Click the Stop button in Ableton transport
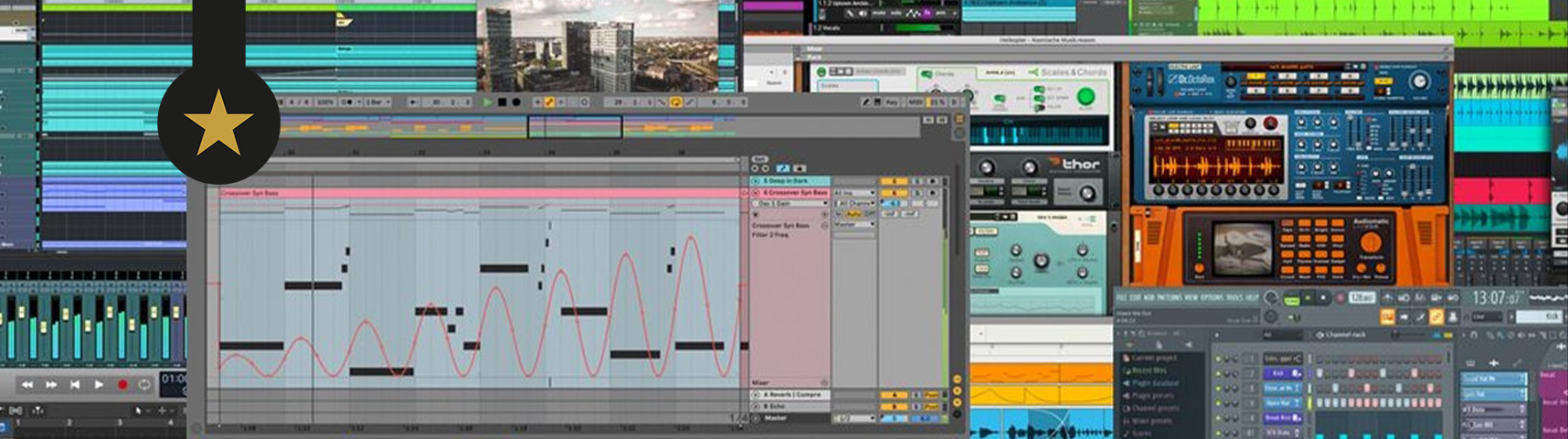 click(x=503, y=102)
